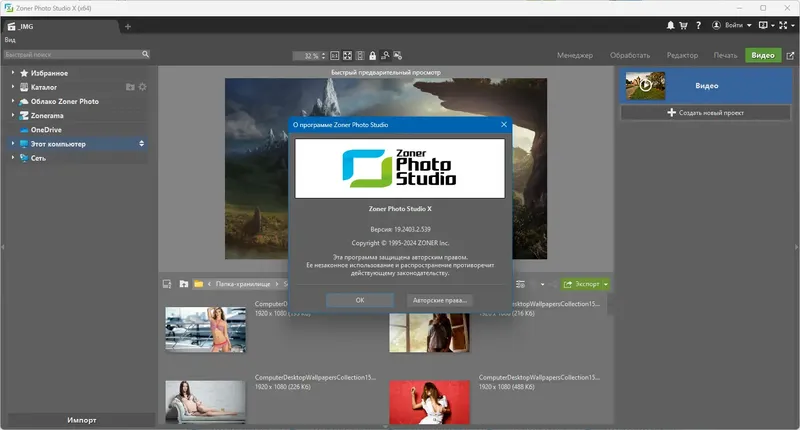The image size is (800, 430).
Task: Select Zonerama in the navigator
Action: (46, 116)
